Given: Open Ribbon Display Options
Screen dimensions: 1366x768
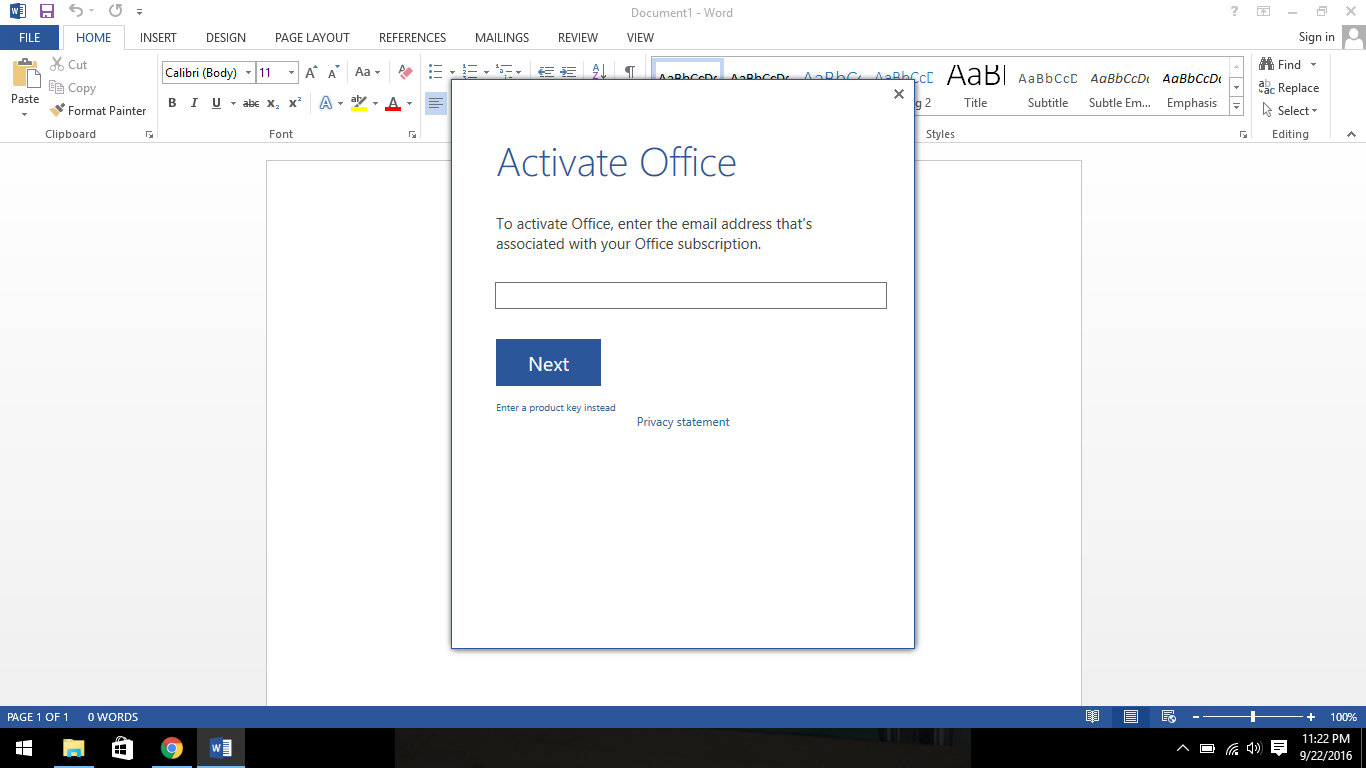Looking at the screenshot, I should (x=1264, y=12).
